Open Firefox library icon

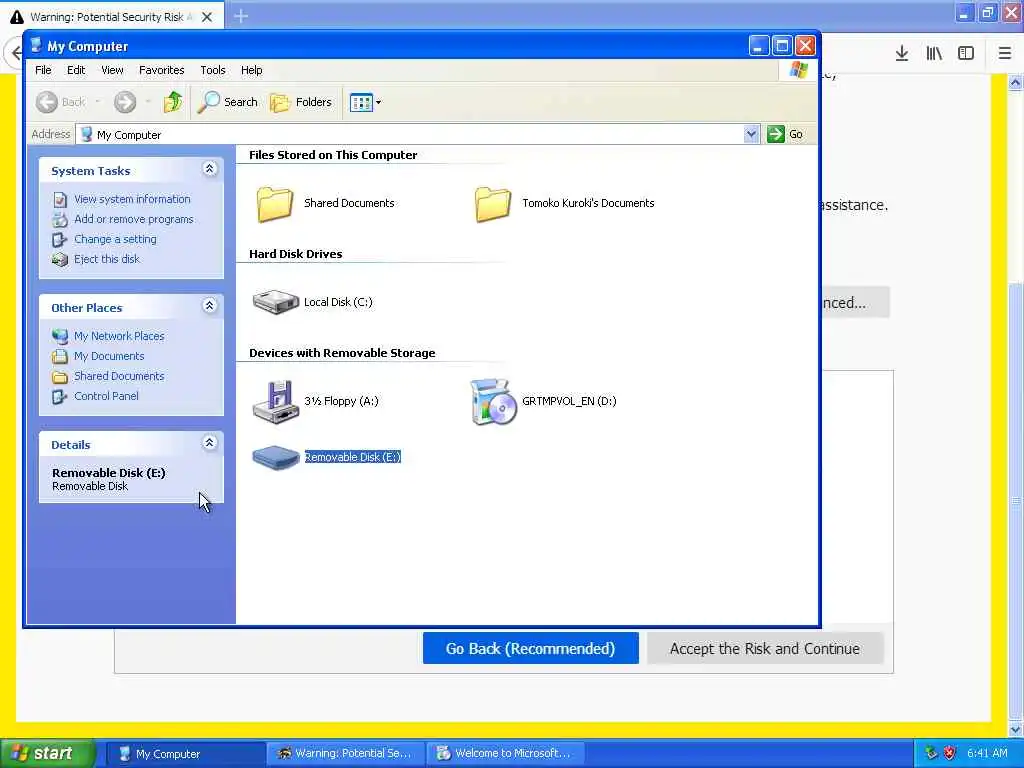coord(934,54)
